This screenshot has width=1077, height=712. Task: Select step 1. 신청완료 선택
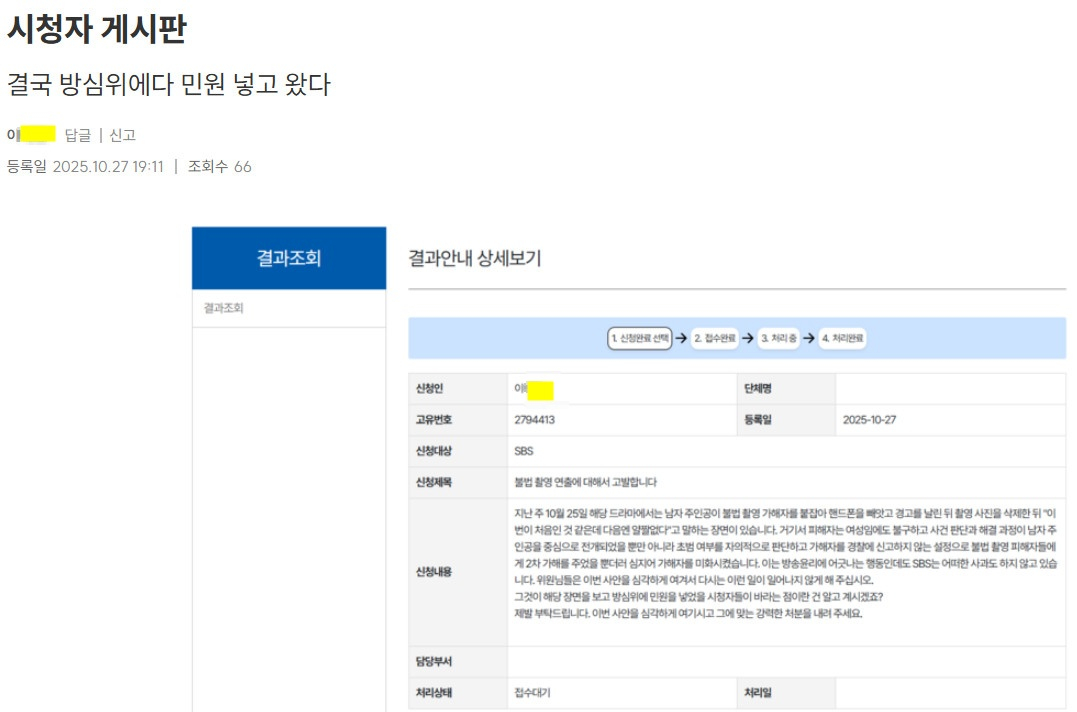click(640, 339)
